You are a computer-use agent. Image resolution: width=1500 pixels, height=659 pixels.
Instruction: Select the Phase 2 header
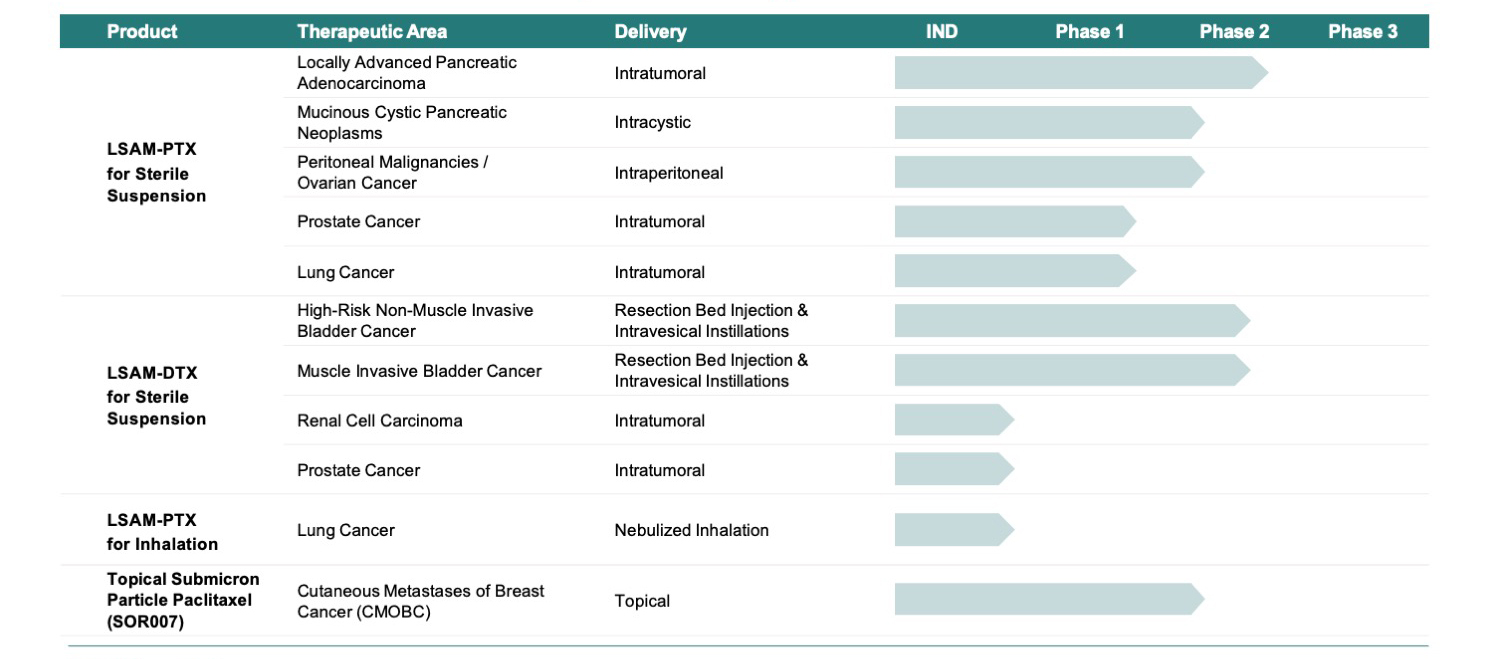coord(1234,32)
